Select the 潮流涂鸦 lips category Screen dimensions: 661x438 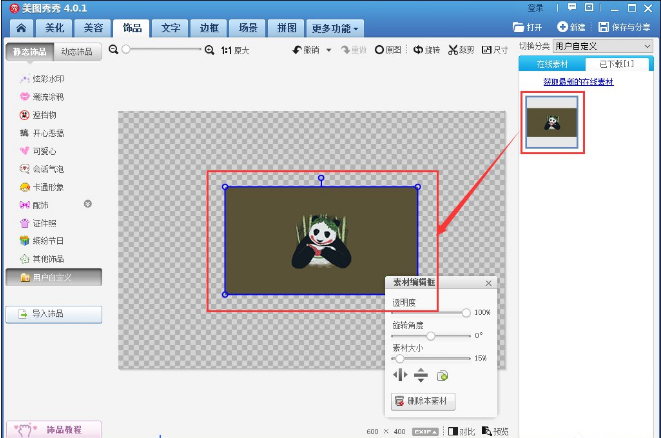pyautogui.click(x=42, y=97)
